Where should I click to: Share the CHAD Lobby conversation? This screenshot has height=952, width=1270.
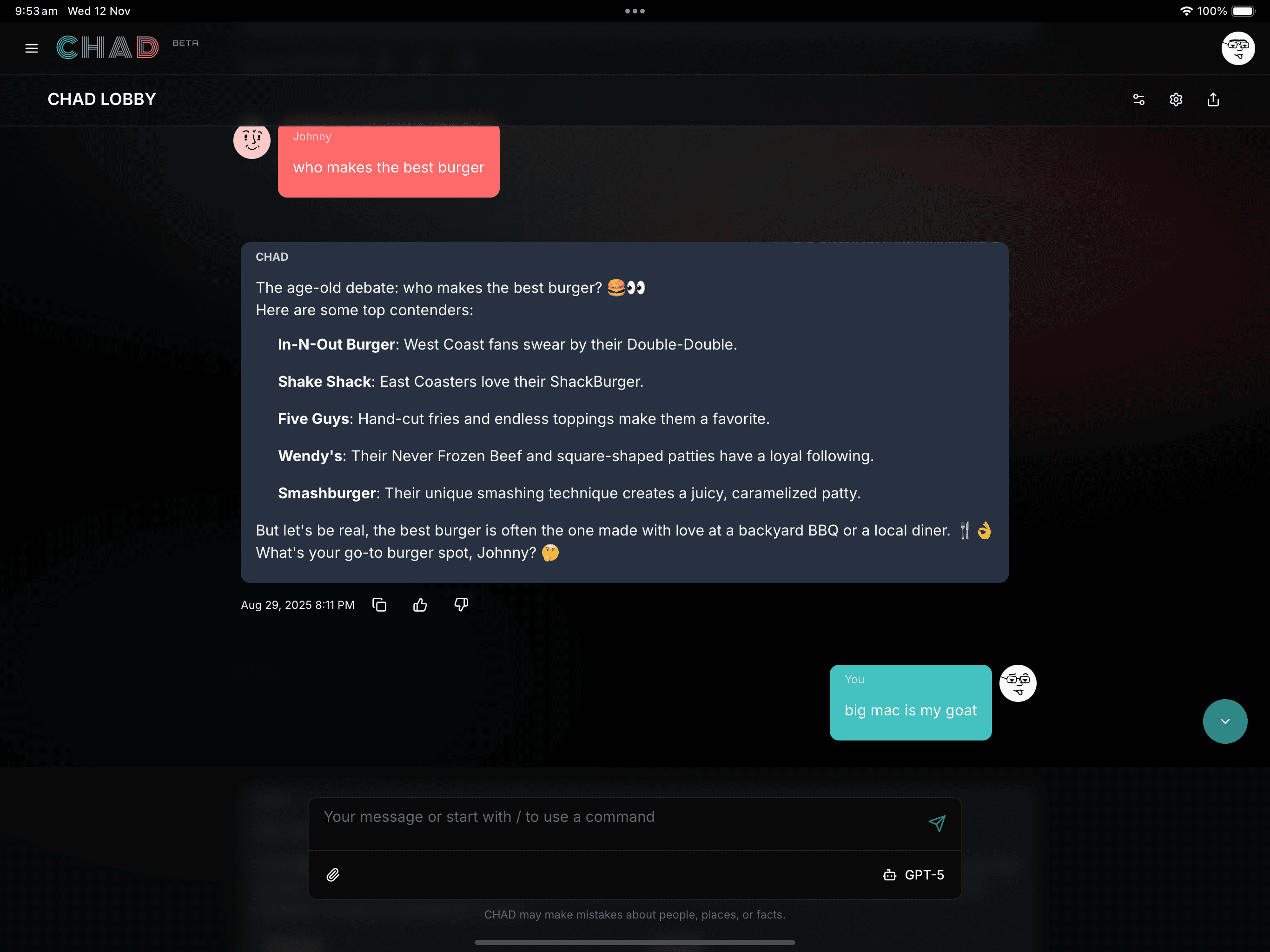(1213, 100)
